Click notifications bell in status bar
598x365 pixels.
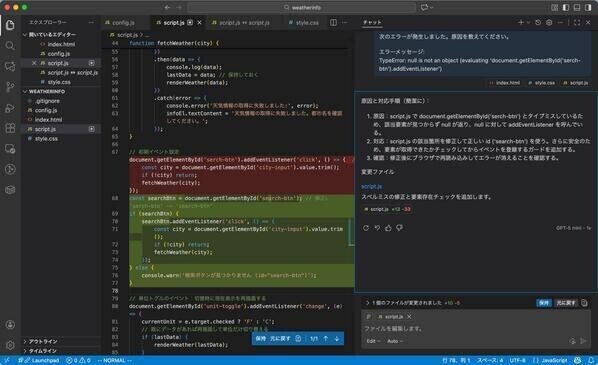pyautogui.click(x=591, y=360)
